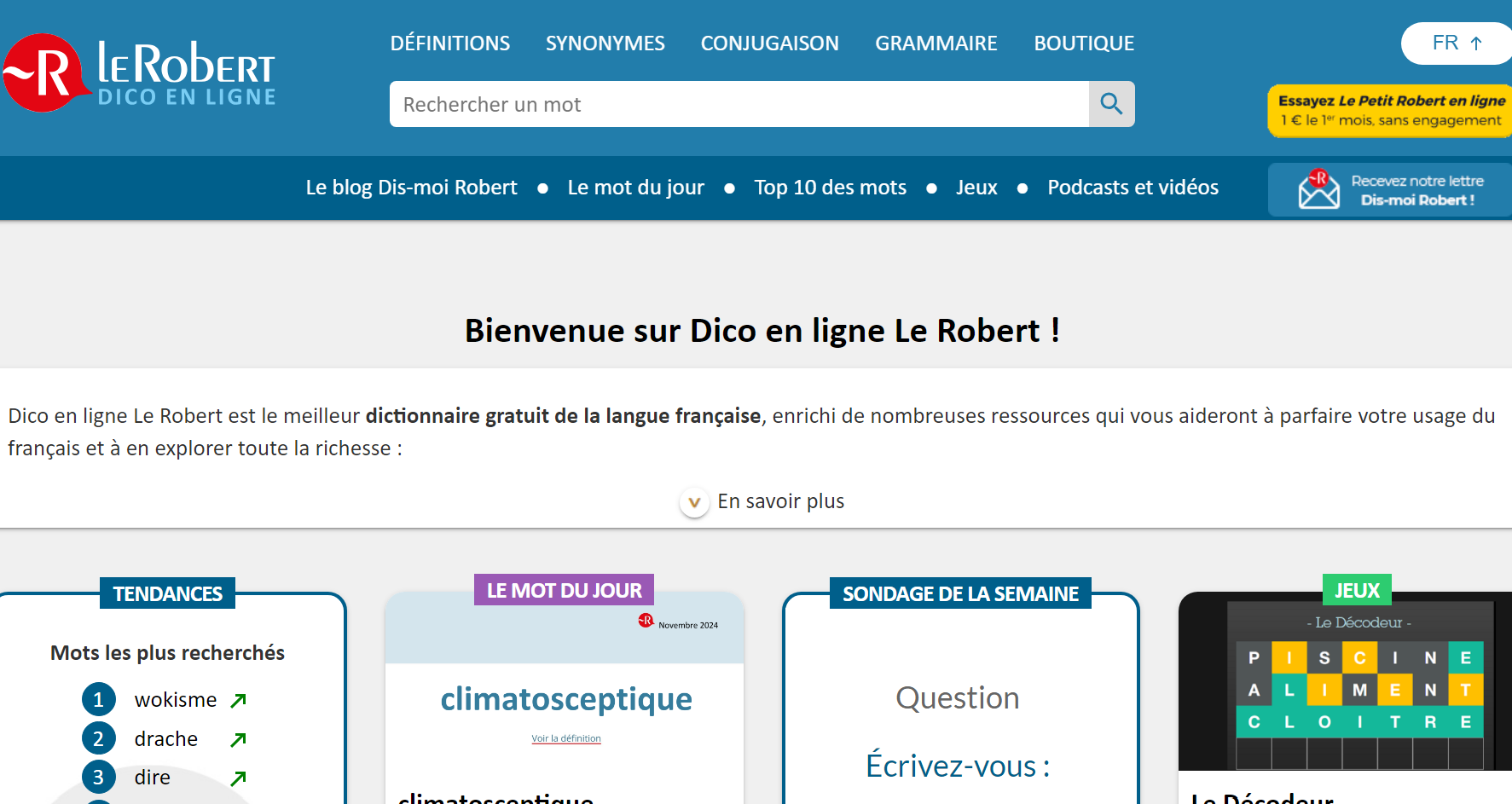Click the envelope newsletter icon
The height and width of the screenshot is (804, 1512).
point(1318,189)
